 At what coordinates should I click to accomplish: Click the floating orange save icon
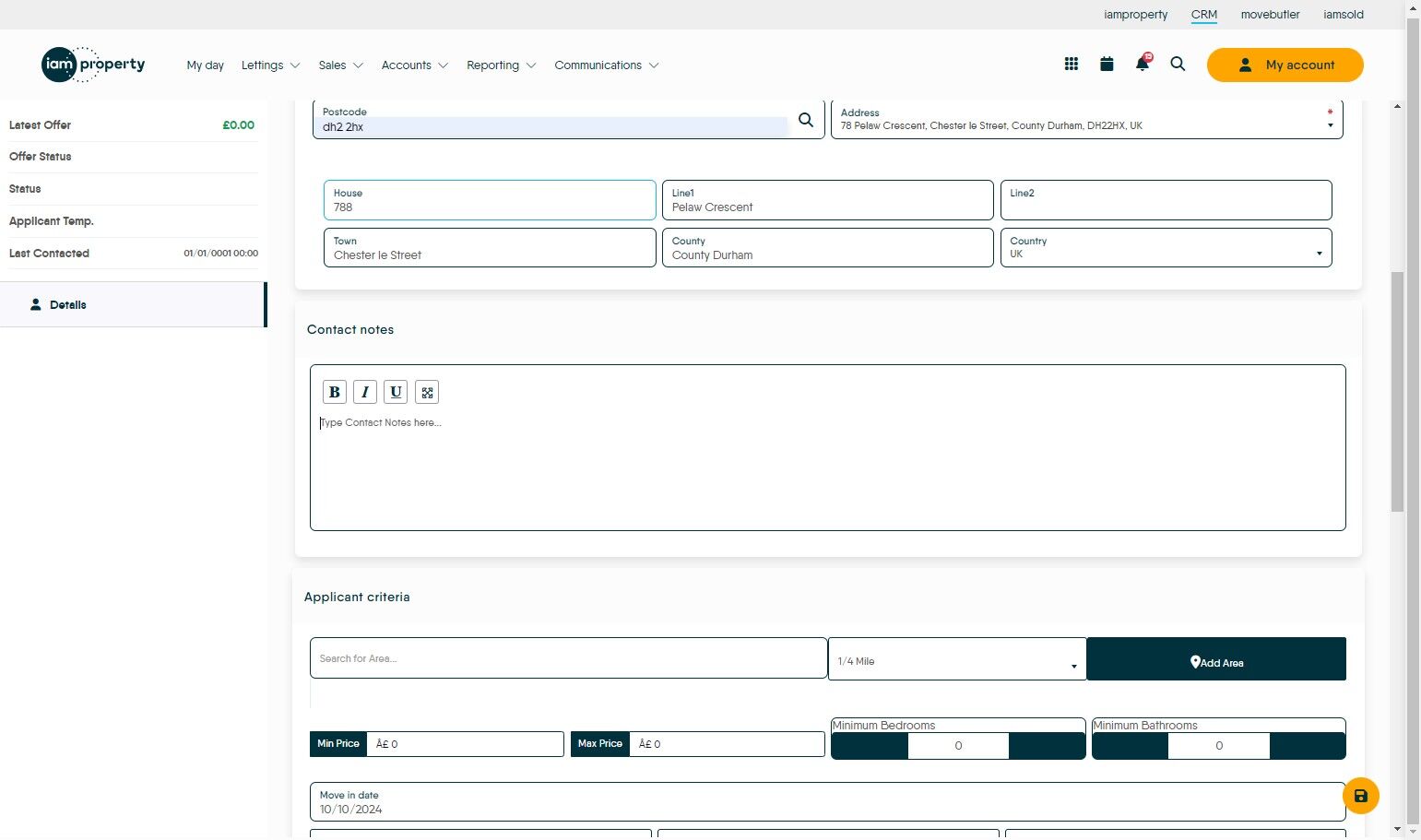[x=1360, y=796]
